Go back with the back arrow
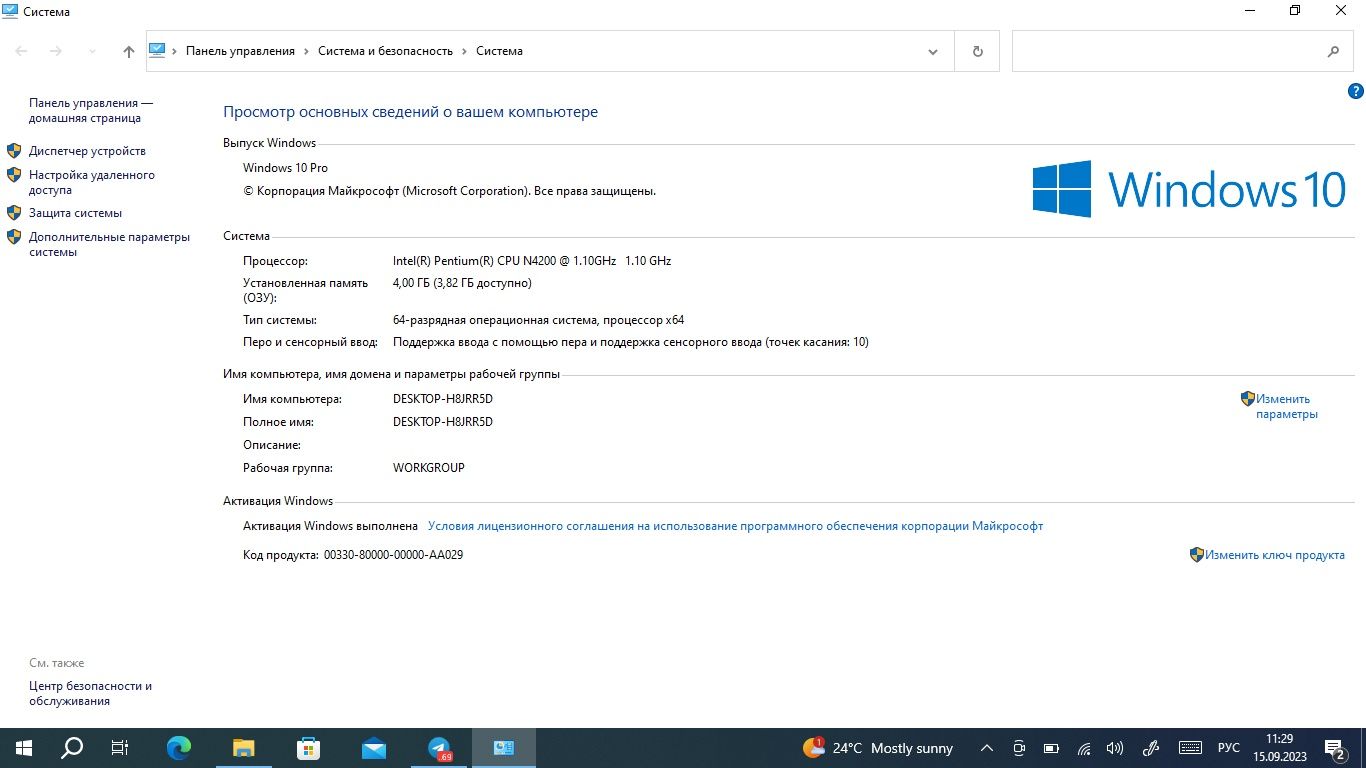This screenshot has height=768, width=1366. [21, 51]
